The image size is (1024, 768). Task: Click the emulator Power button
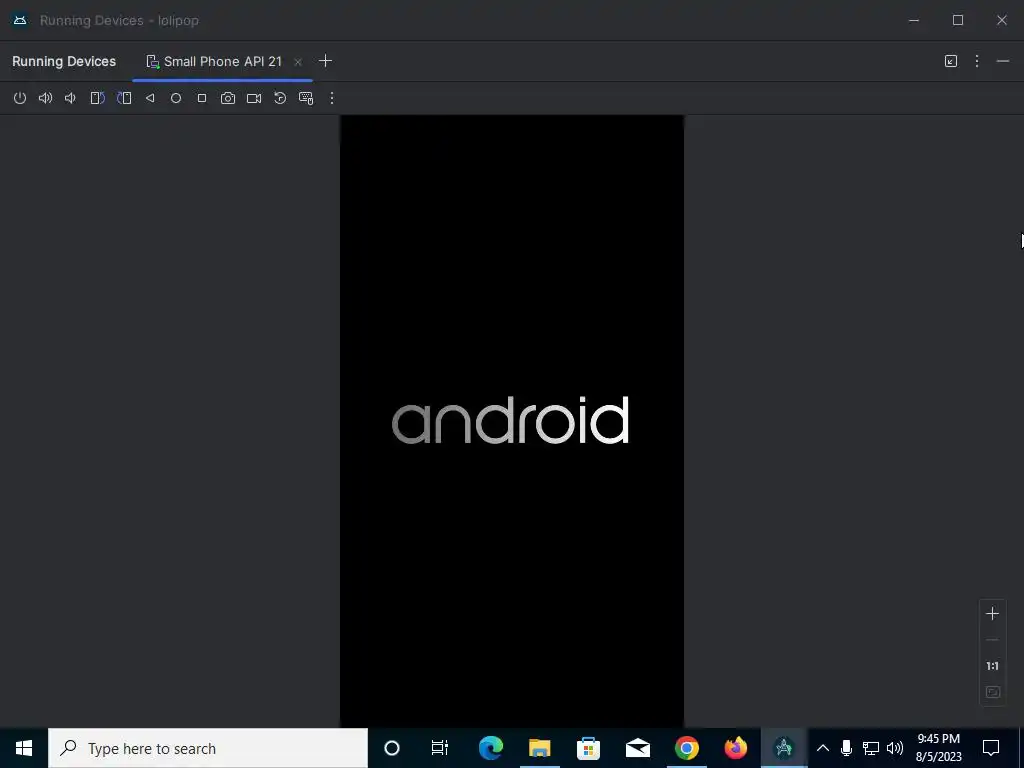pos(20,98)
